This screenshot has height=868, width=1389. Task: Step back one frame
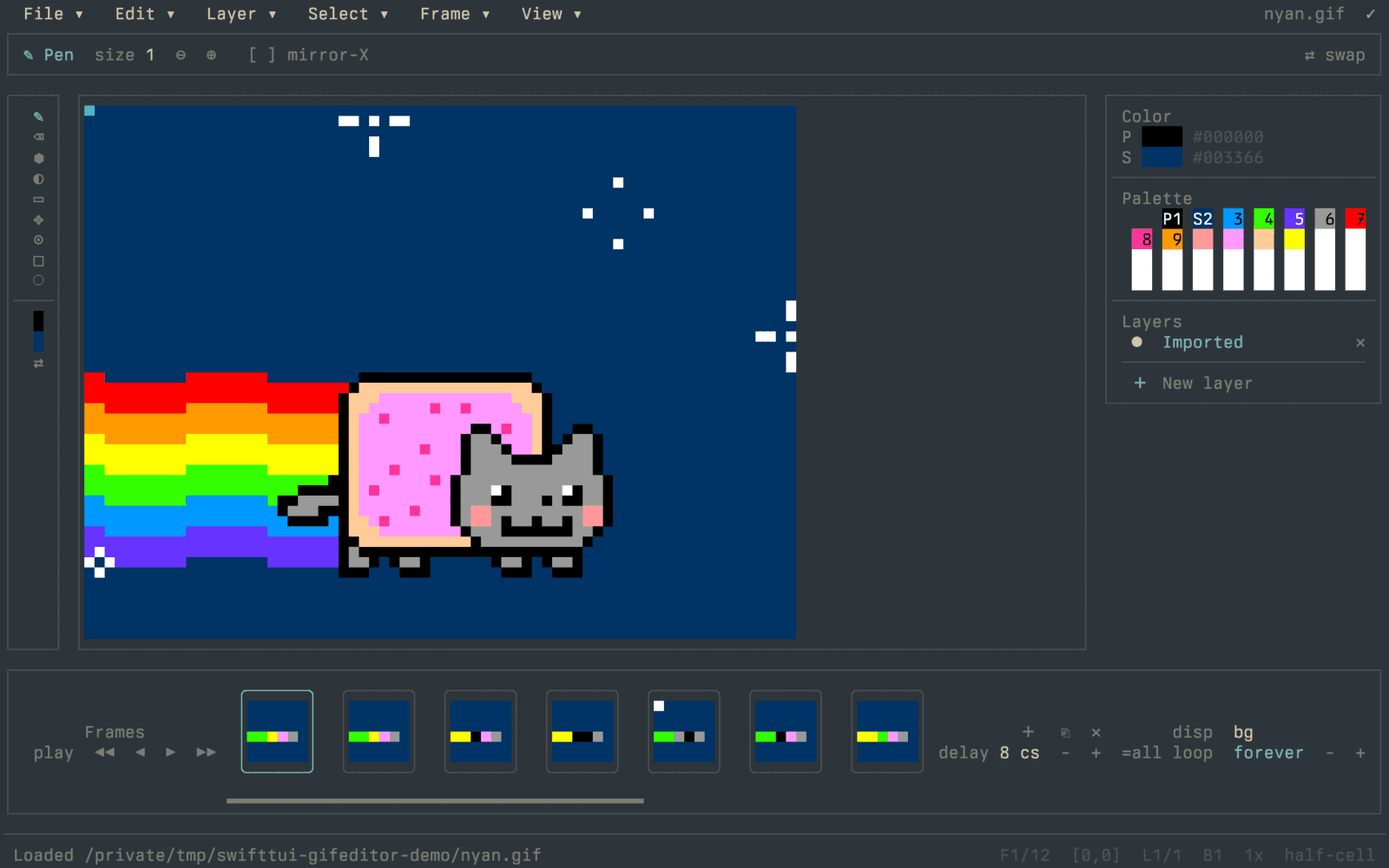click(141, 752)
